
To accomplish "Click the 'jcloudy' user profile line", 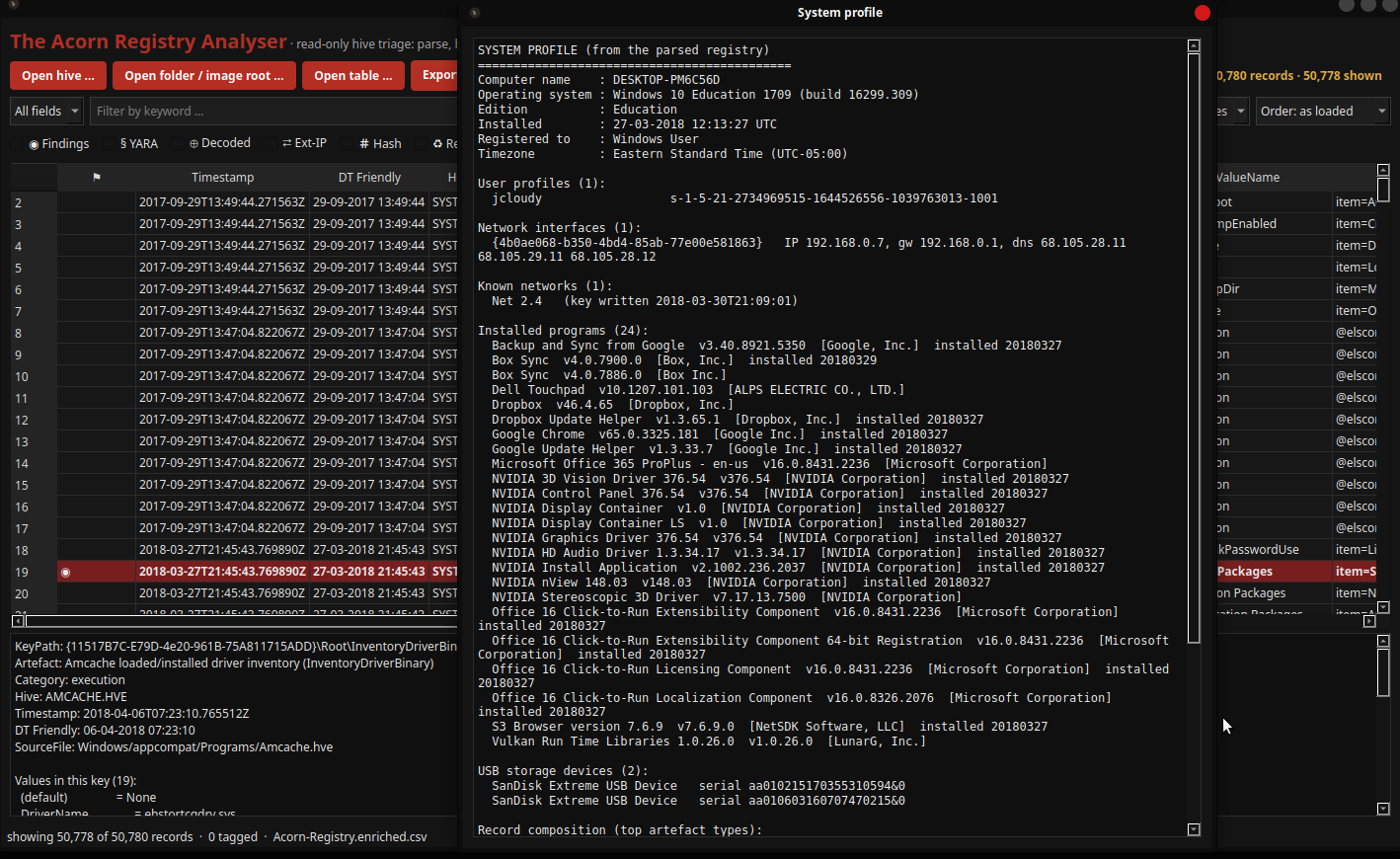I will [x=744, y=198].
